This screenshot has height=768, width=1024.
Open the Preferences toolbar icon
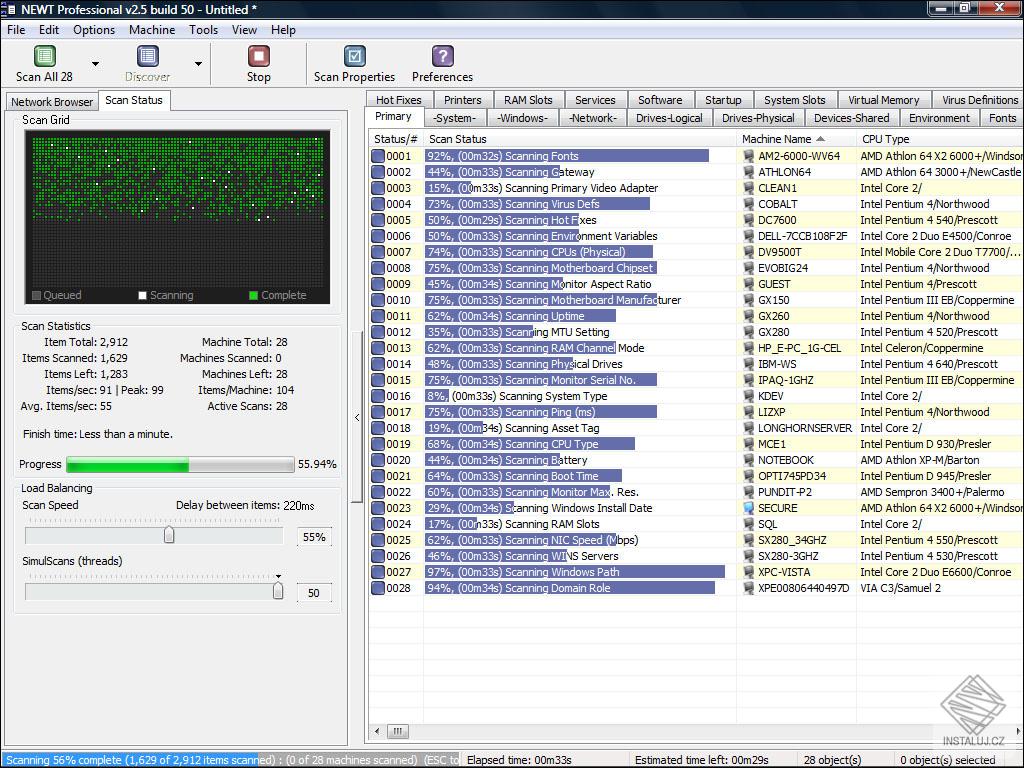[x=442, y=56]
